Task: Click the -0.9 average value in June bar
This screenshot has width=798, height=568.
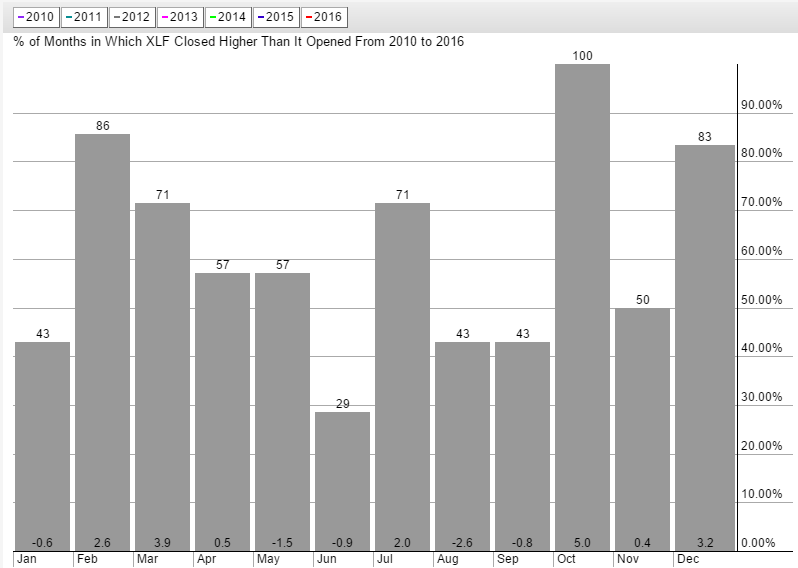Action: (x=343, y=543)
